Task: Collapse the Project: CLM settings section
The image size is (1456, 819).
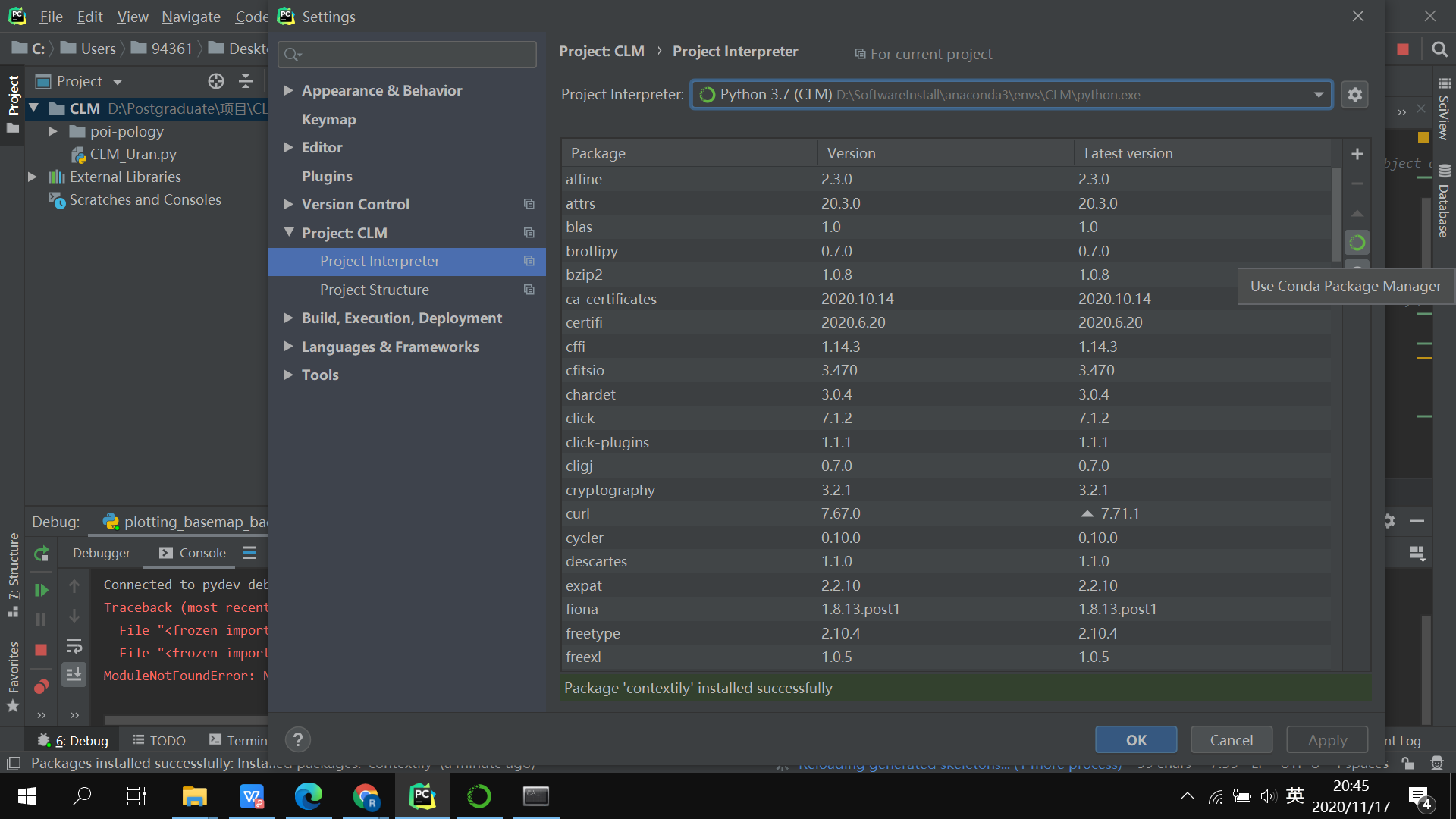Action: [288, 233]
